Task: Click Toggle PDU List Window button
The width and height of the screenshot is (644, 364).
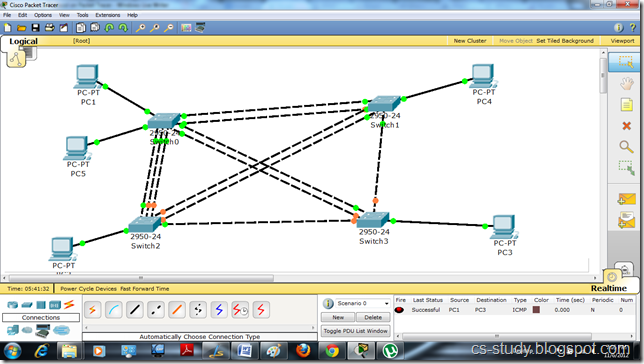Action: pyautogui.click(x=355, y=331)
